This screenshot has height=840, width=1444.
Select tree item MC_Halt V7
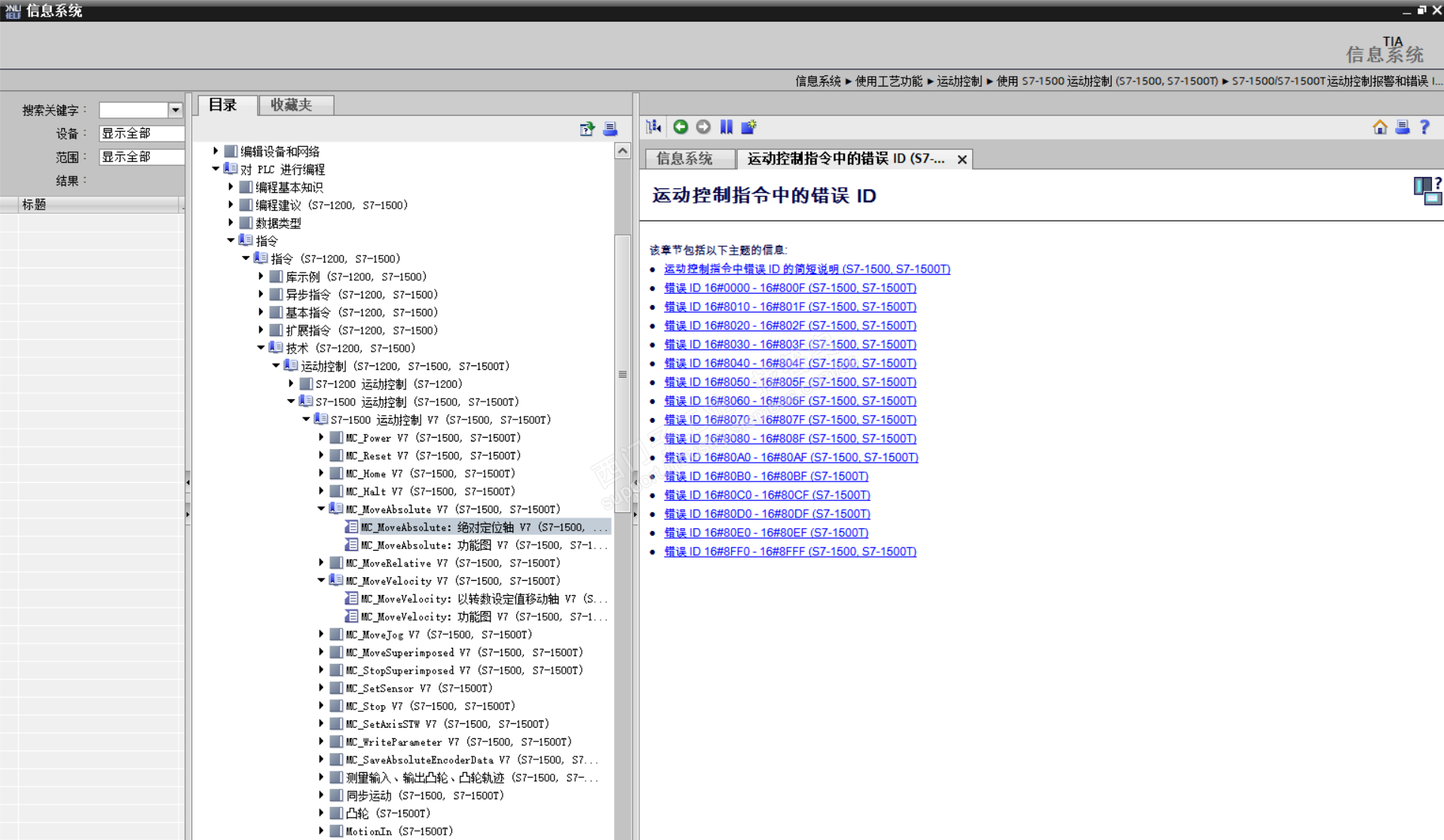pyautogui.click(x=430, y=491)
